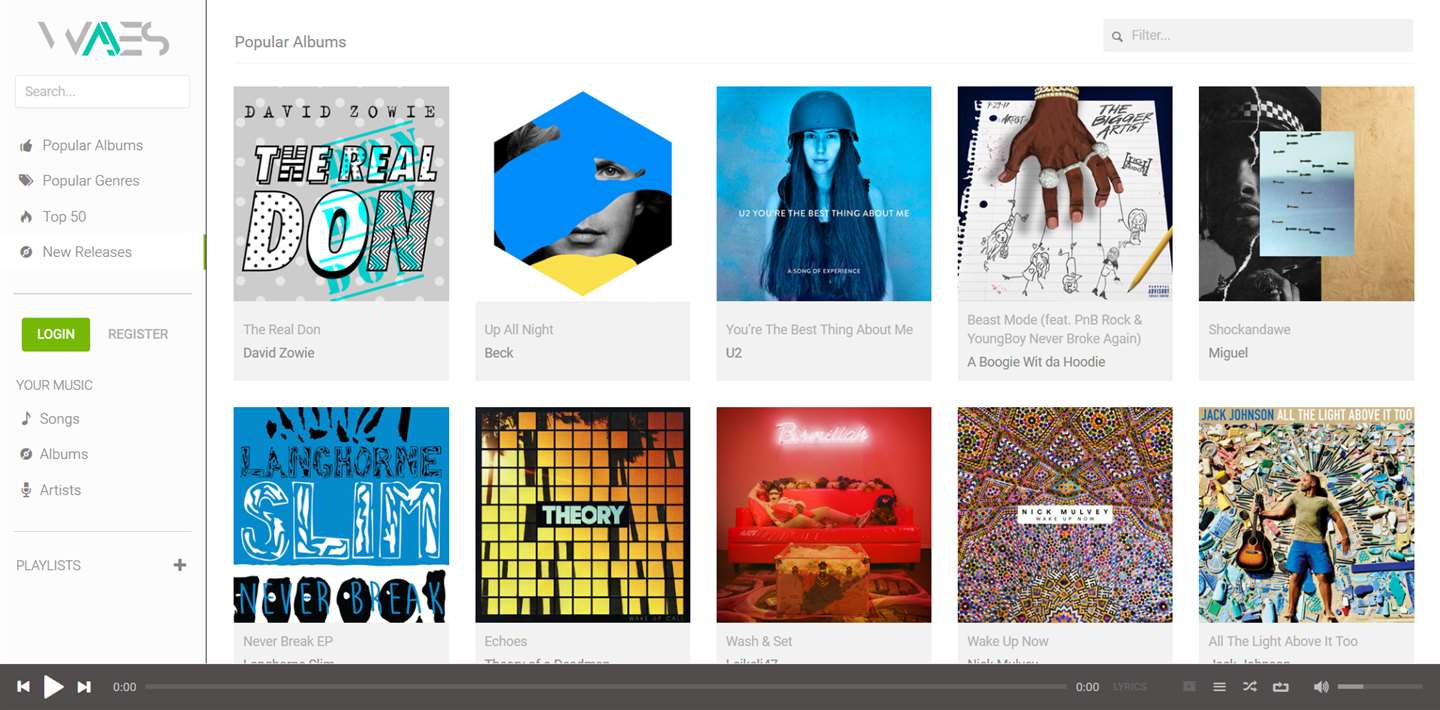Skip to the next track
Screen dimensions: 1440x710
pyautogui.click(x=84, y=687)
